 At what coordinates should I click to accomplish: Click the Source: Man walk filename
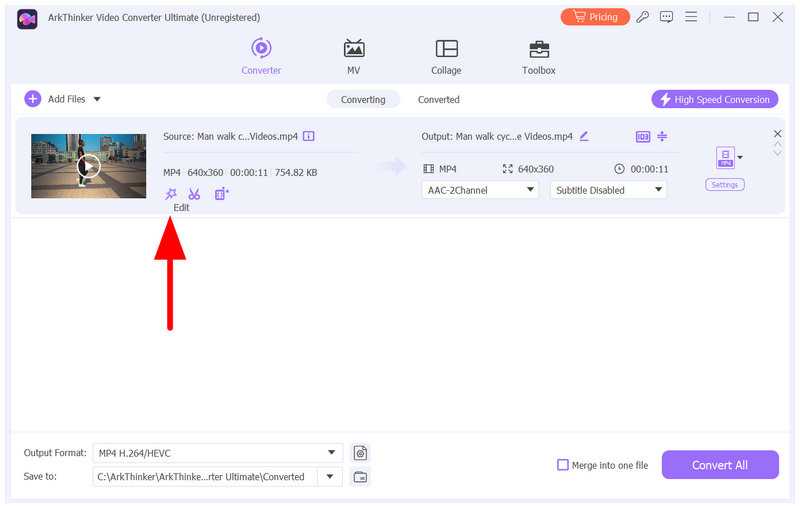pos(230,136)
